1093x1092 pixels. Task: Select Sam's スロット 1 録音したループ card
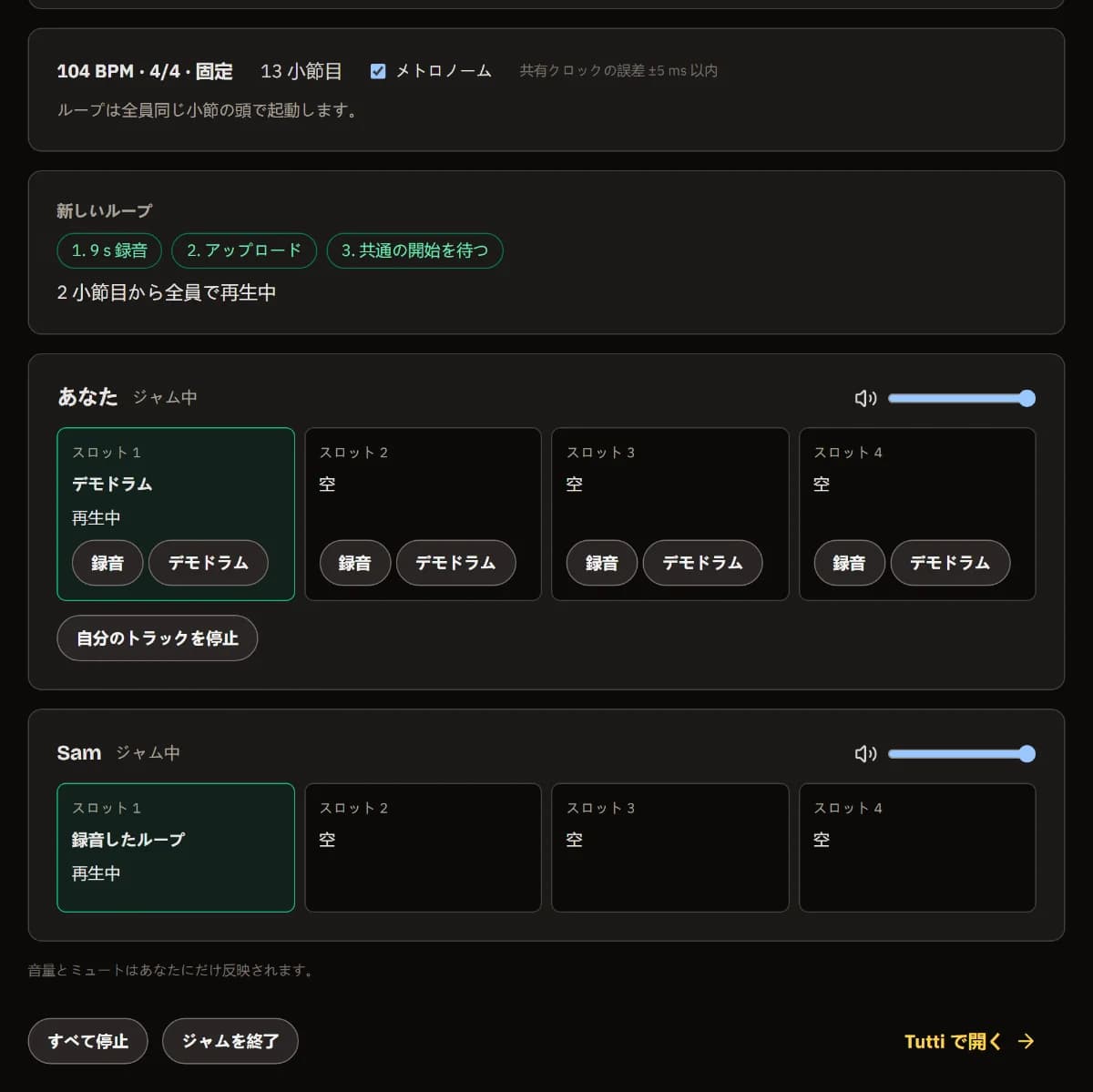[176, 848]
